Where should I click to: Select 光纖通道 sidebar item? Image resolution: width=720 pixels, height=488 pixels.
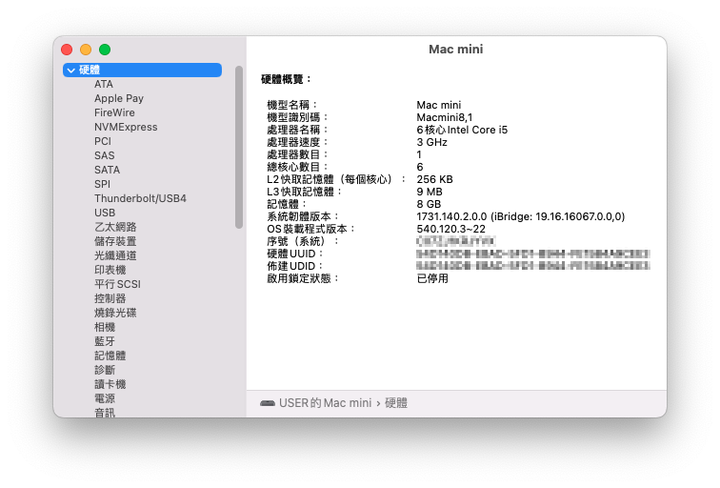click(x=115, y=256)
